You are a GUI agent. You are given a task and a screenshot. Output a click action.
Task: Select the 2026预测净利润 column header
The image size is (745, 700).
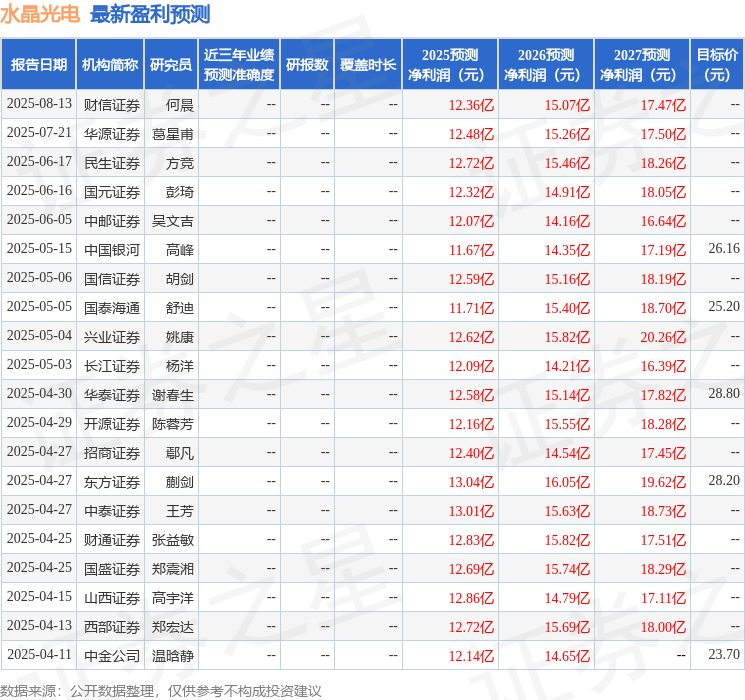(x=546, y=64)
